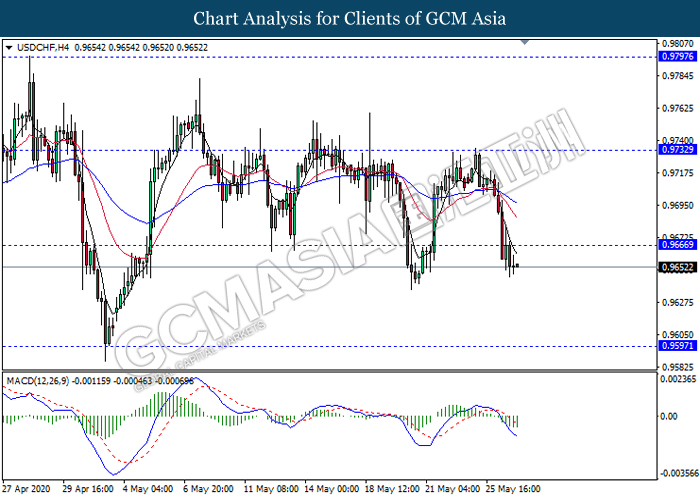Click the MACD scale 0.00 value
The width and height of the screenshot is (700, 500).
(x=668, y=416)
